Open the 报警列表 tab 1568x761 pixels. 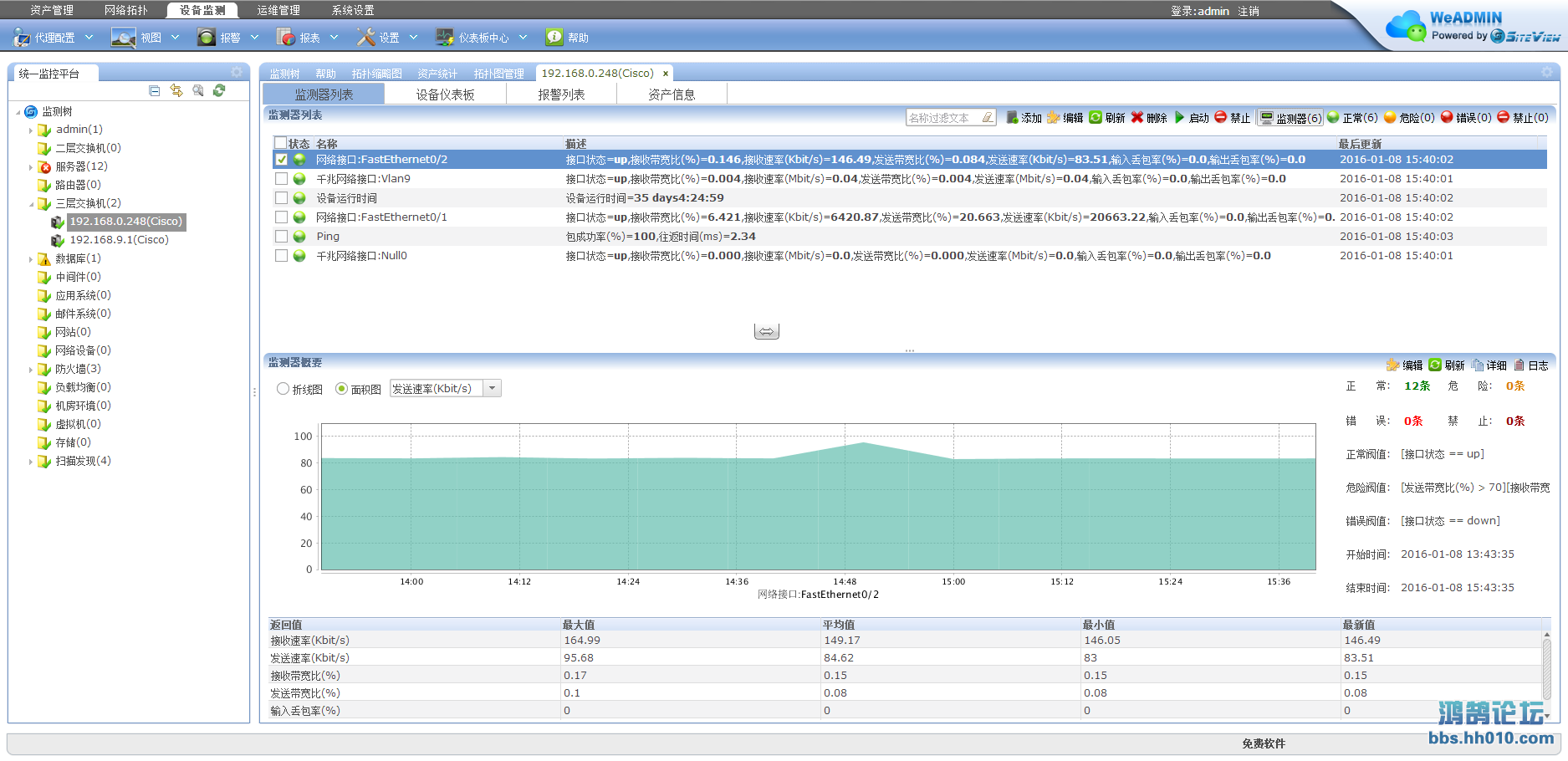coord(561,94)
